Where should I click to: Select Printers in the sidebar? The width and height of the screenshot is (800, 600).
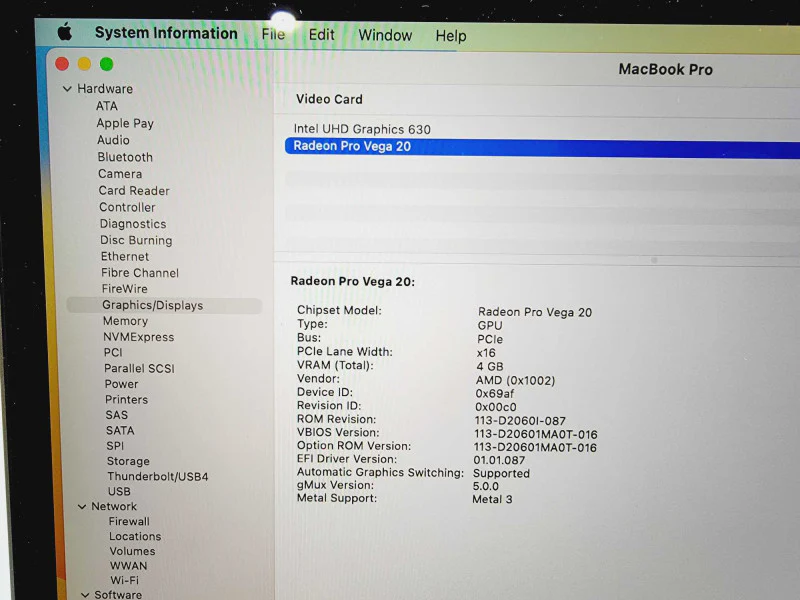pyautogui.click(x=126, y=399)
